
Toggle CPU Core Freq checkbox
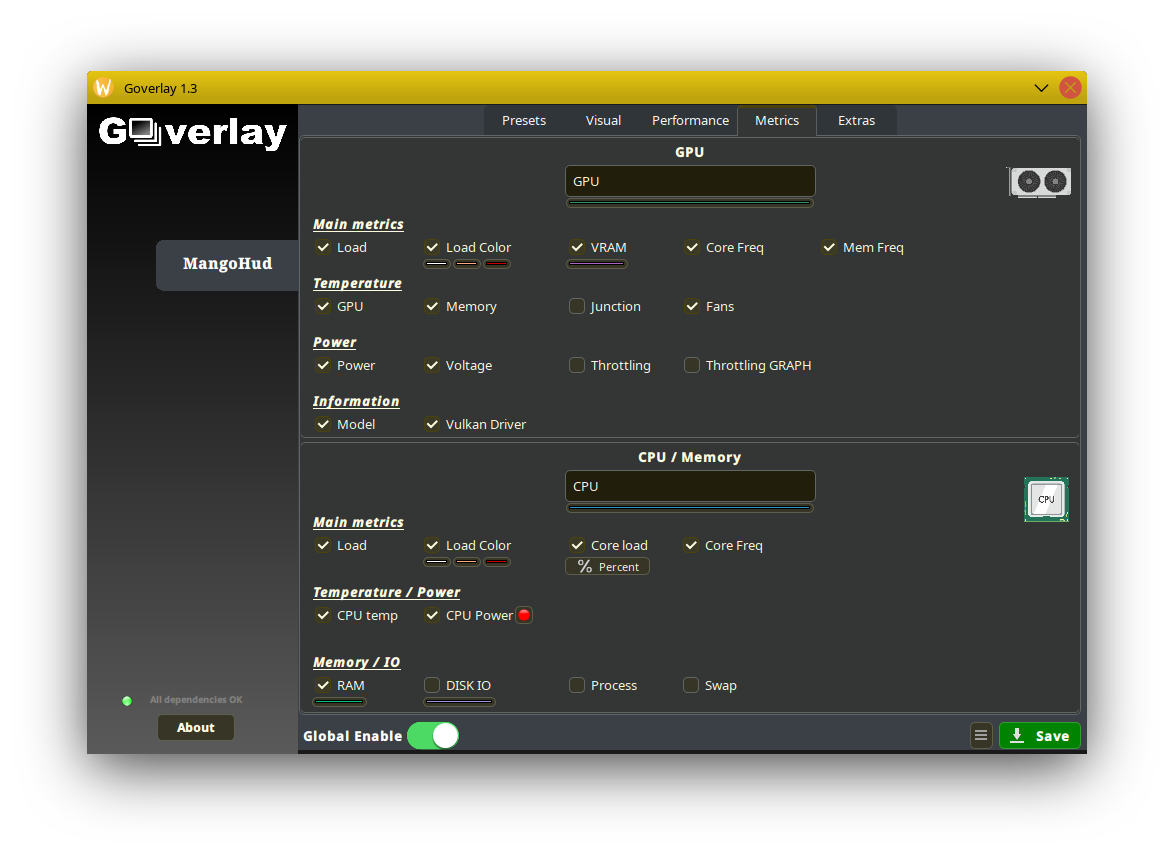(691, 546)
